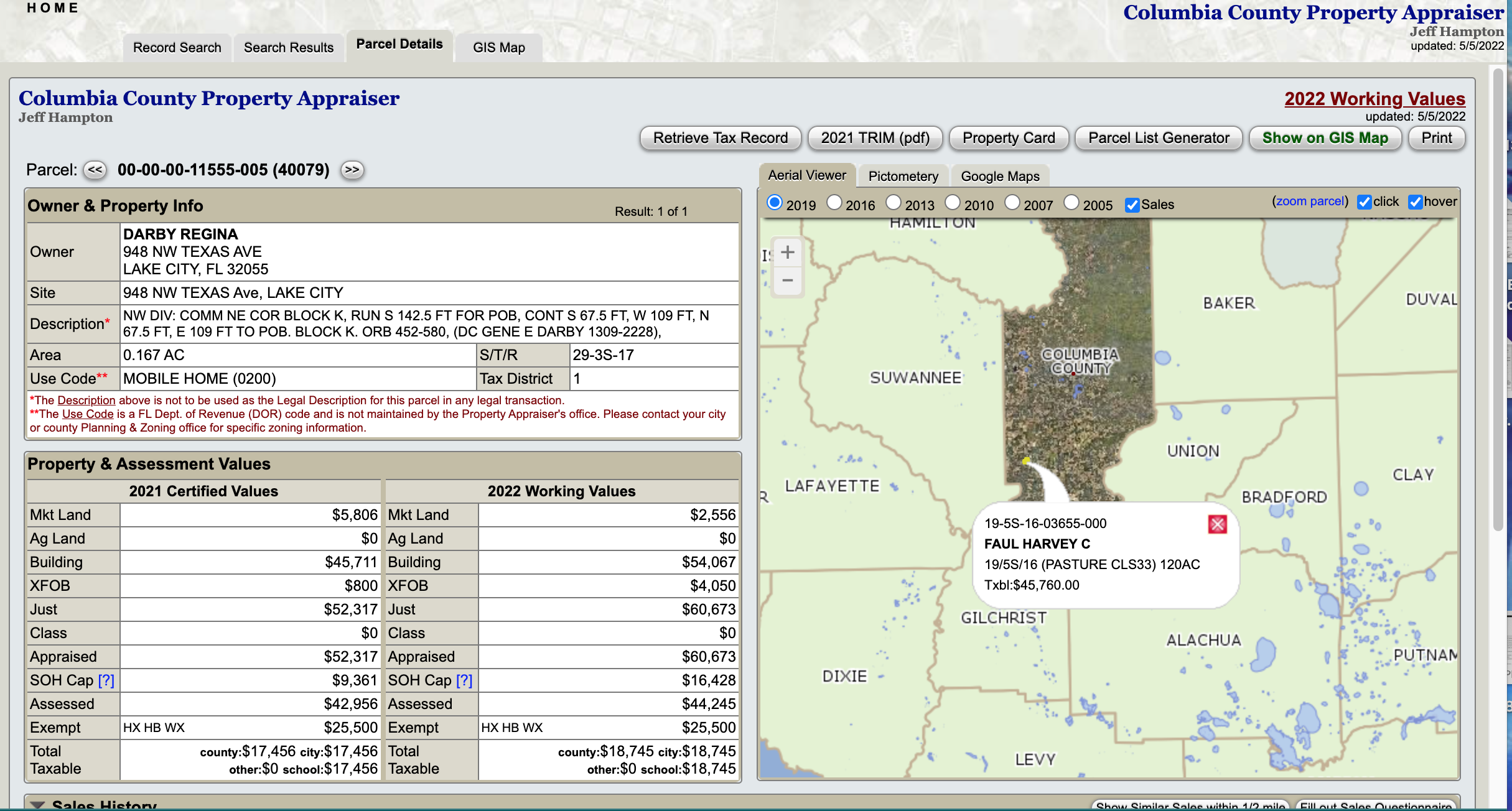1512x811 pixels.
Task: Print the parcel details
Action: tap(1437, 138)
